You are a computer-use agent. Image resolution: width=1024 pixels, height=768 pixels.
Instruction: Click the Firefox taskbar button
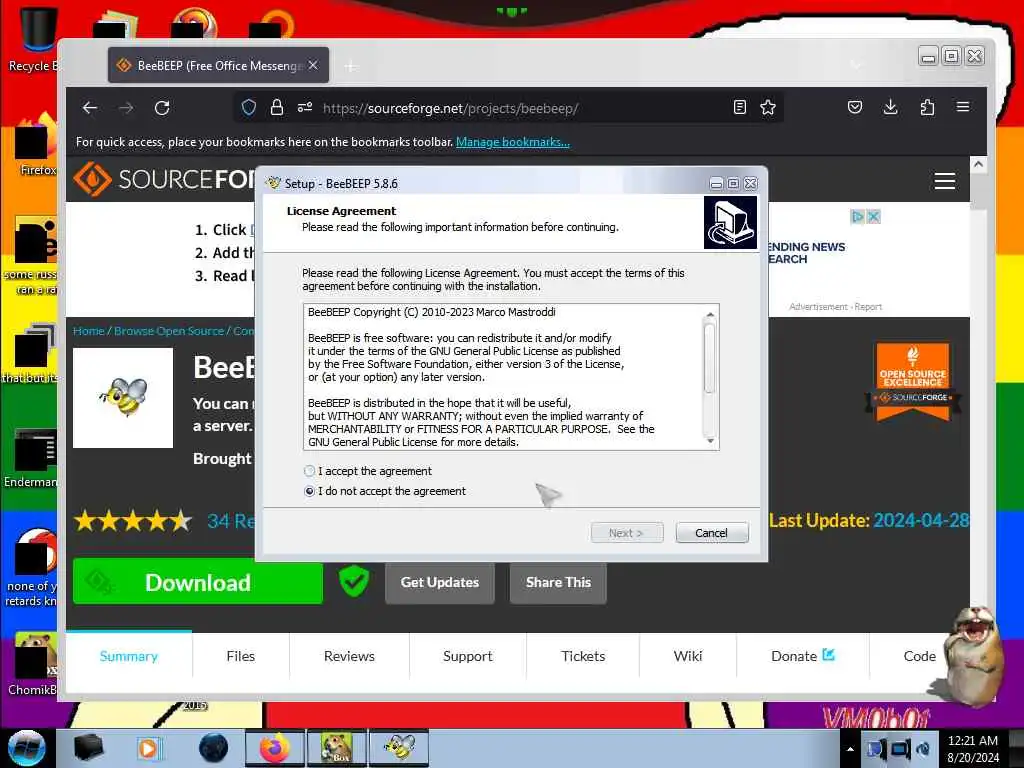[x=274, y=748]
